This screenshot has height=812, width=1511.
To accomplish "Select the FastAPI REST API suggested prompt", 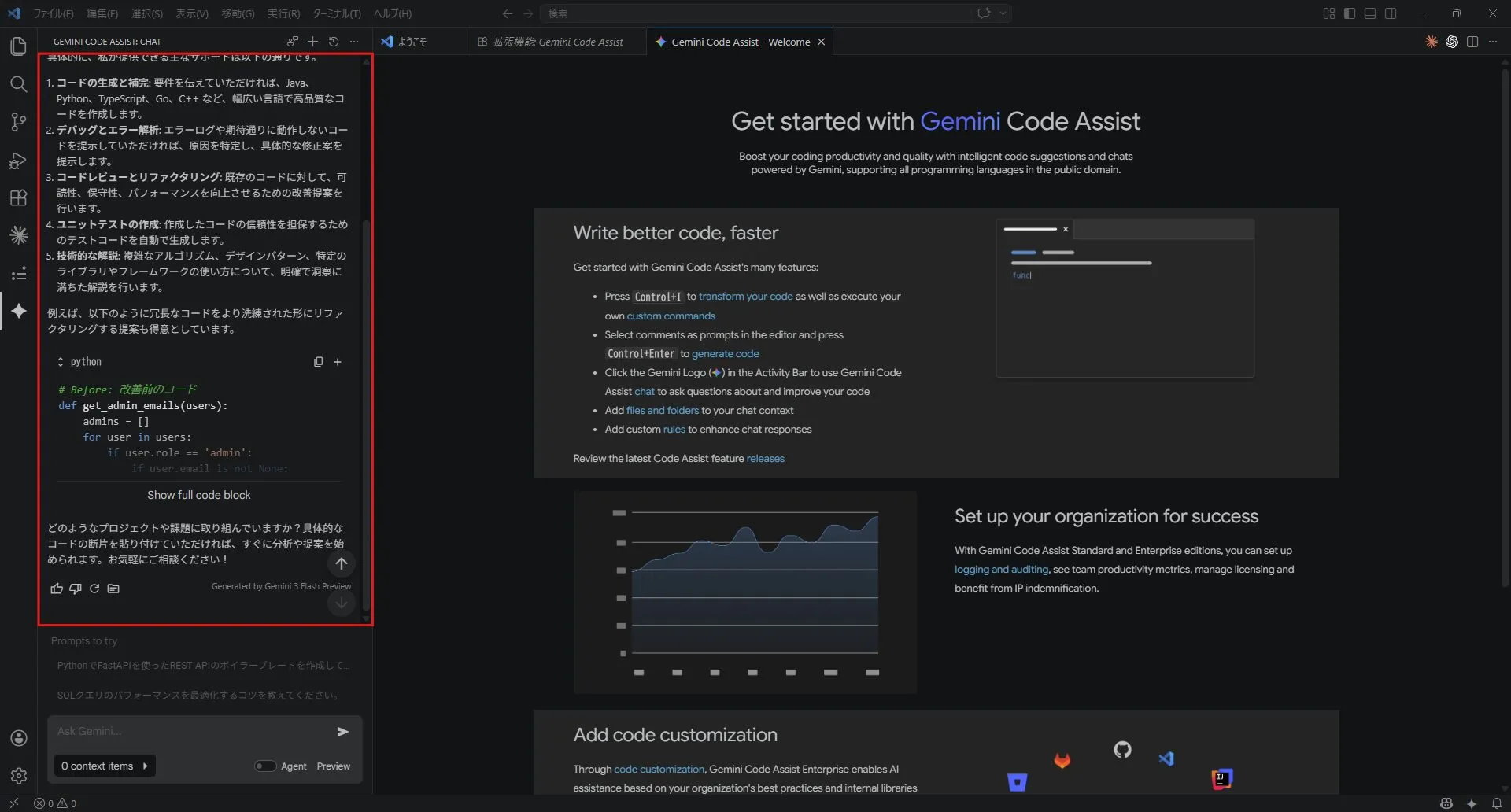I will [204, 666].
